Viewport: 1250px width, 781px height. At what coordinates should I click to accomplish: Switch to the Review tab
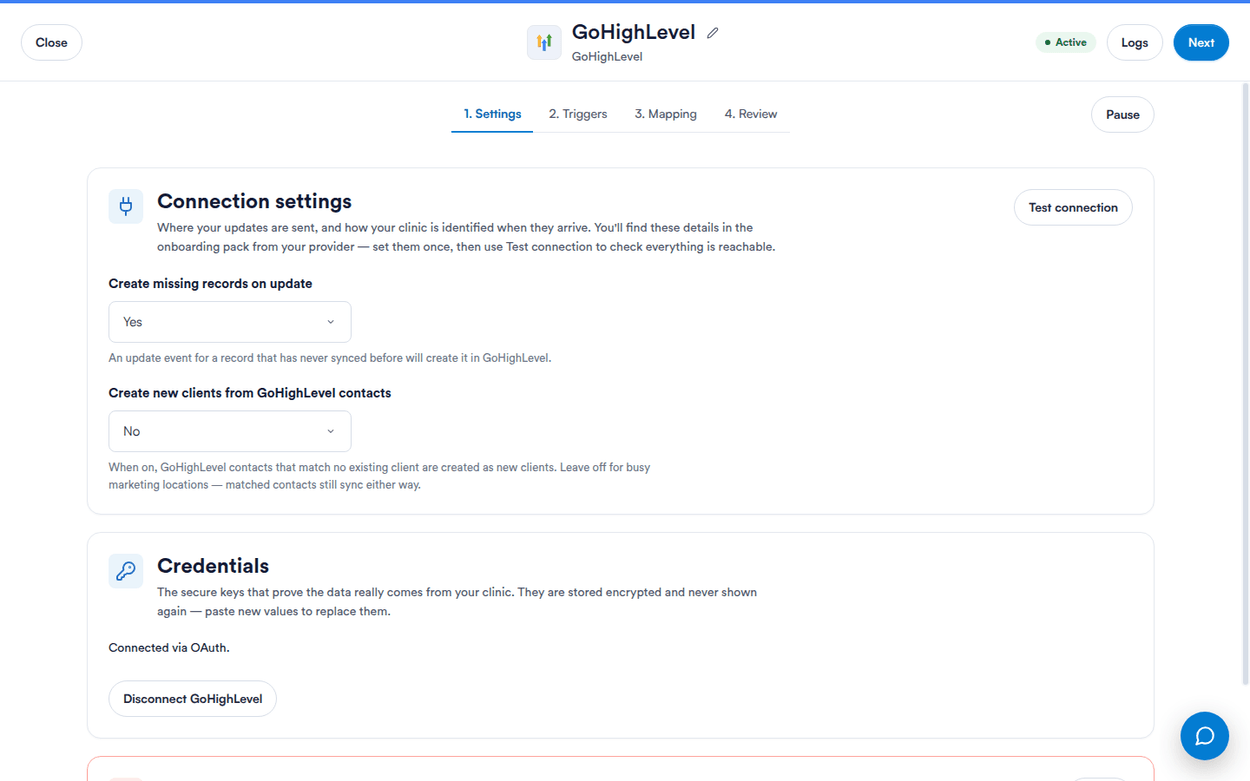pos(751,114)
